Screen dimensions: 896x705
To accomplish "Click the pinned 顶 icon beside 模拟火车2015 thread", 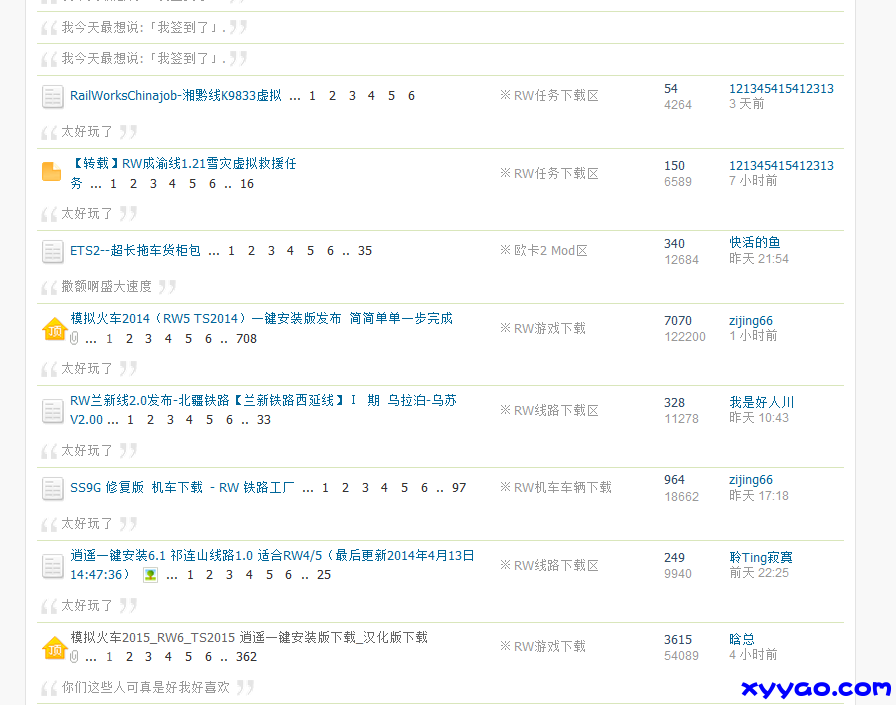I will coord(54,648).
